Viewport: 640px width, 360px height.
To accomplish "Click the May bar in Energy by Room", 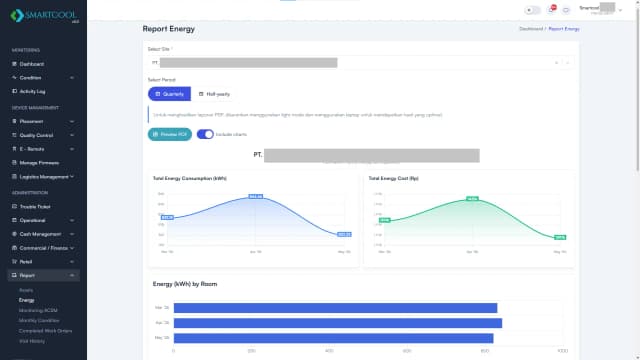I will [333, 338].
